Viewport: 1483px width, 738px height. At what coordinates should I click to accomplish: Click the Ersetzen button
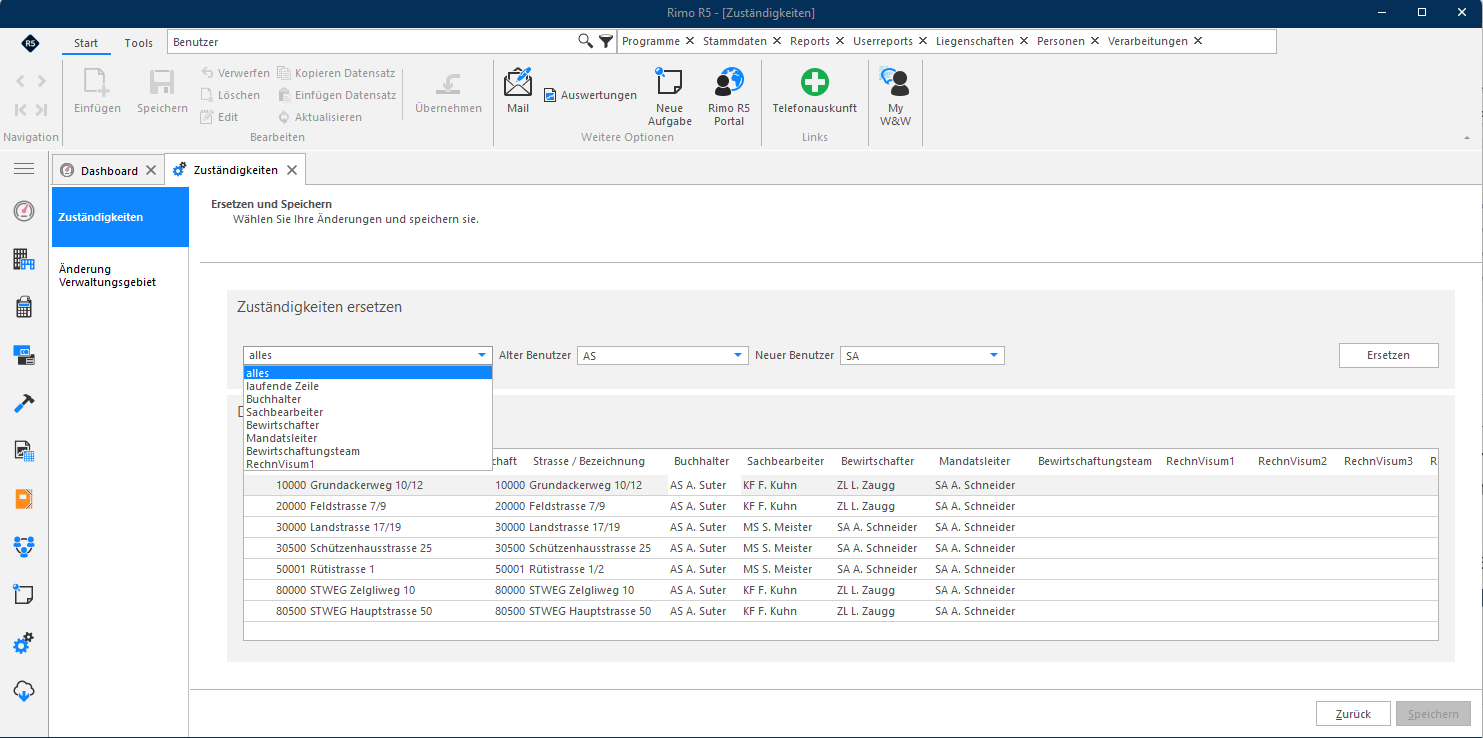coord(1388,355)
